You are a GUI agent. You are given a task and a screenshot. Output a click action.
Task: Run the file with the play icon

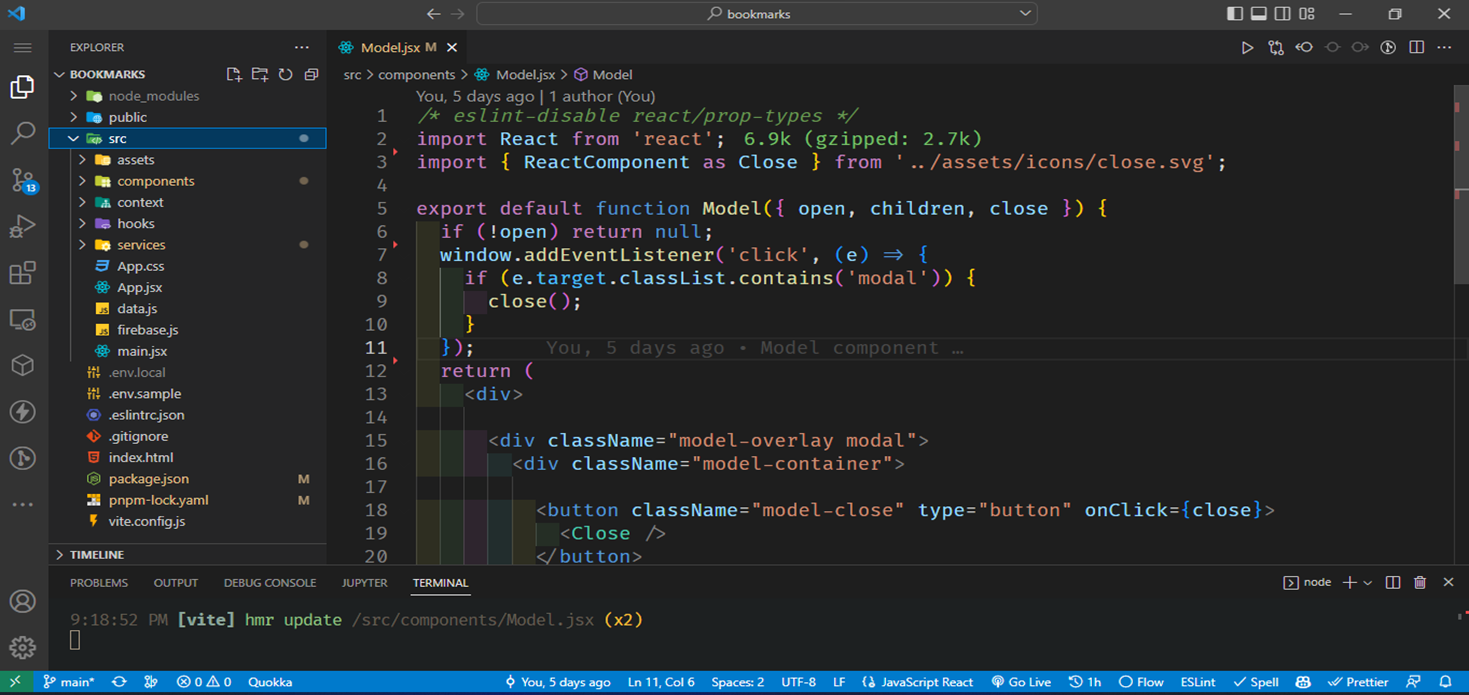tap(1247, 47)
